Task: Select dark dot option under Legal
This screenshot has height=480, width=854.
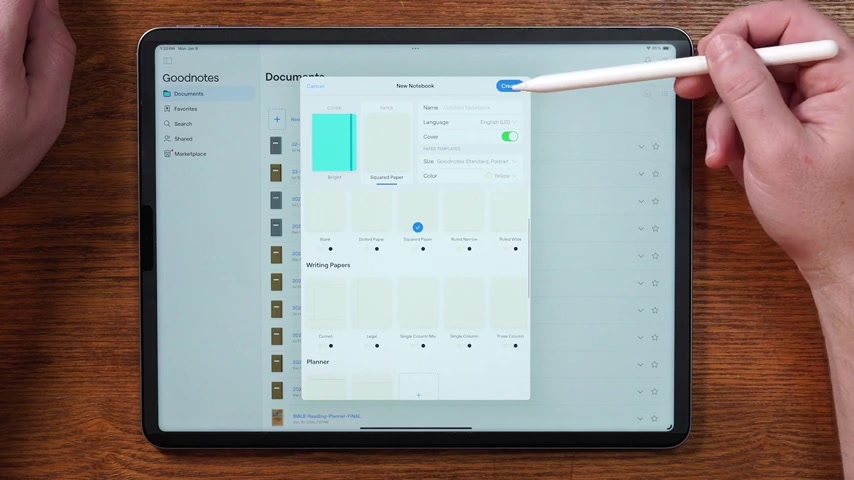Action: [377, 346]
